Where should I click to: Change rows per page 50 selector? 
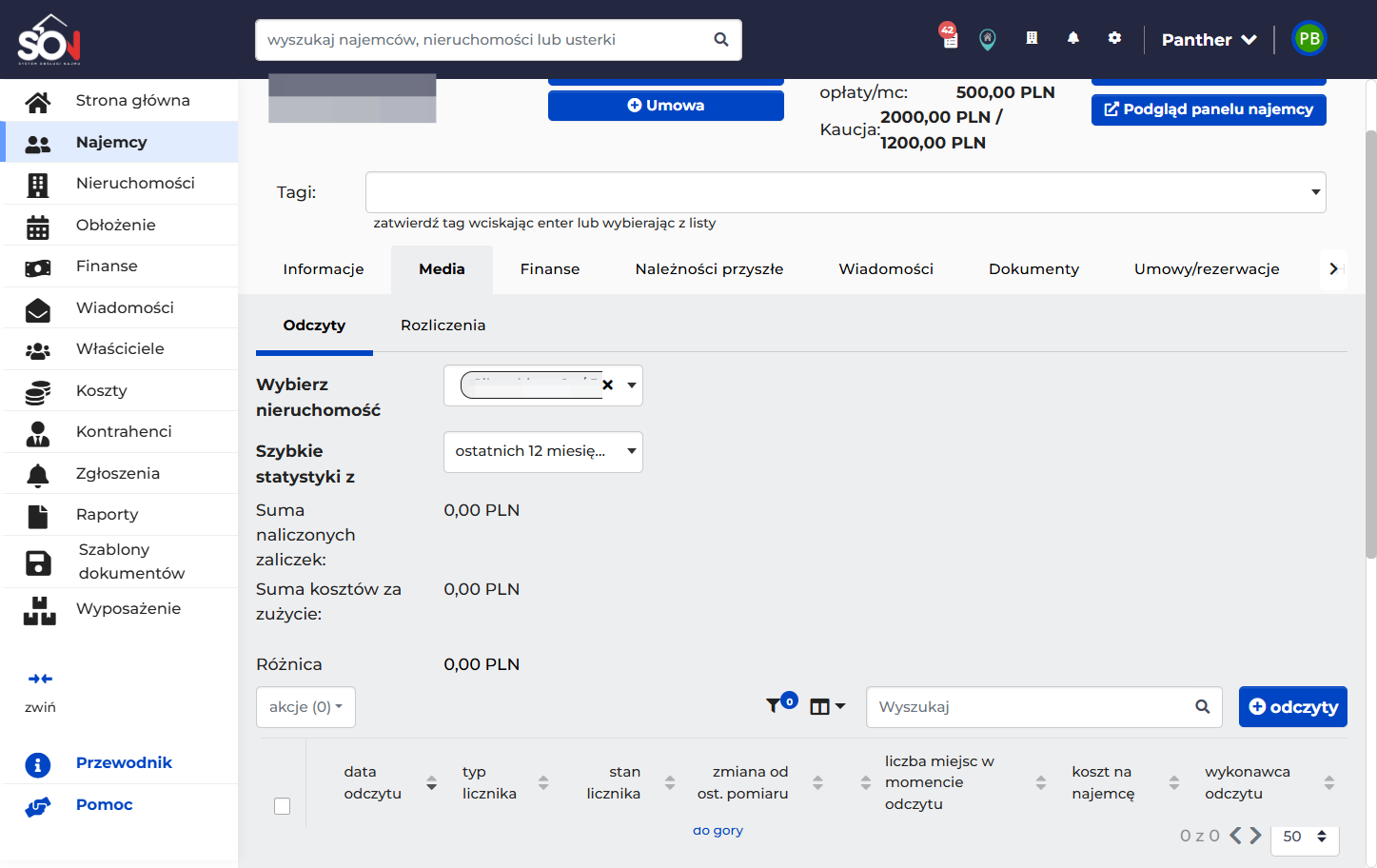[x=1305, y=837]
